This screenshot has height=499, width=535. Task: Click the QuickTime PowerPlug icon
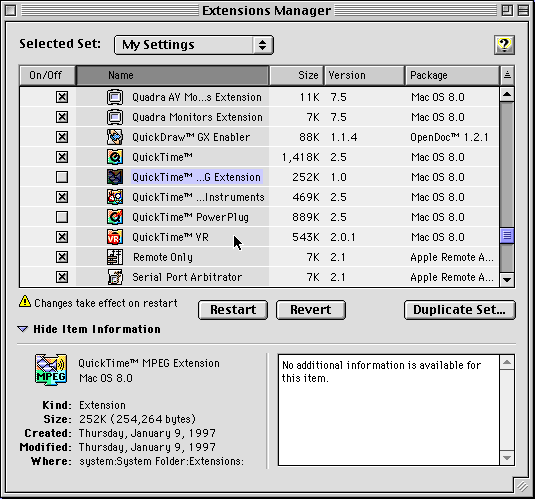point(115,217)
